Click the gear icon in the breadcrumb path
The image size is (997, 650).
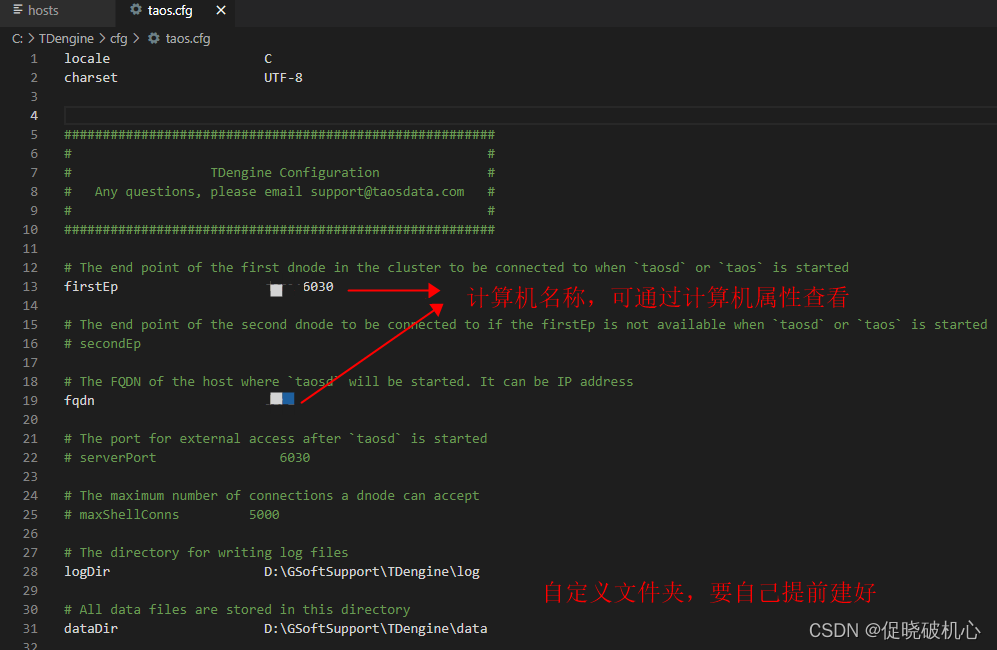pyautogui.click(x=154, y=38)
